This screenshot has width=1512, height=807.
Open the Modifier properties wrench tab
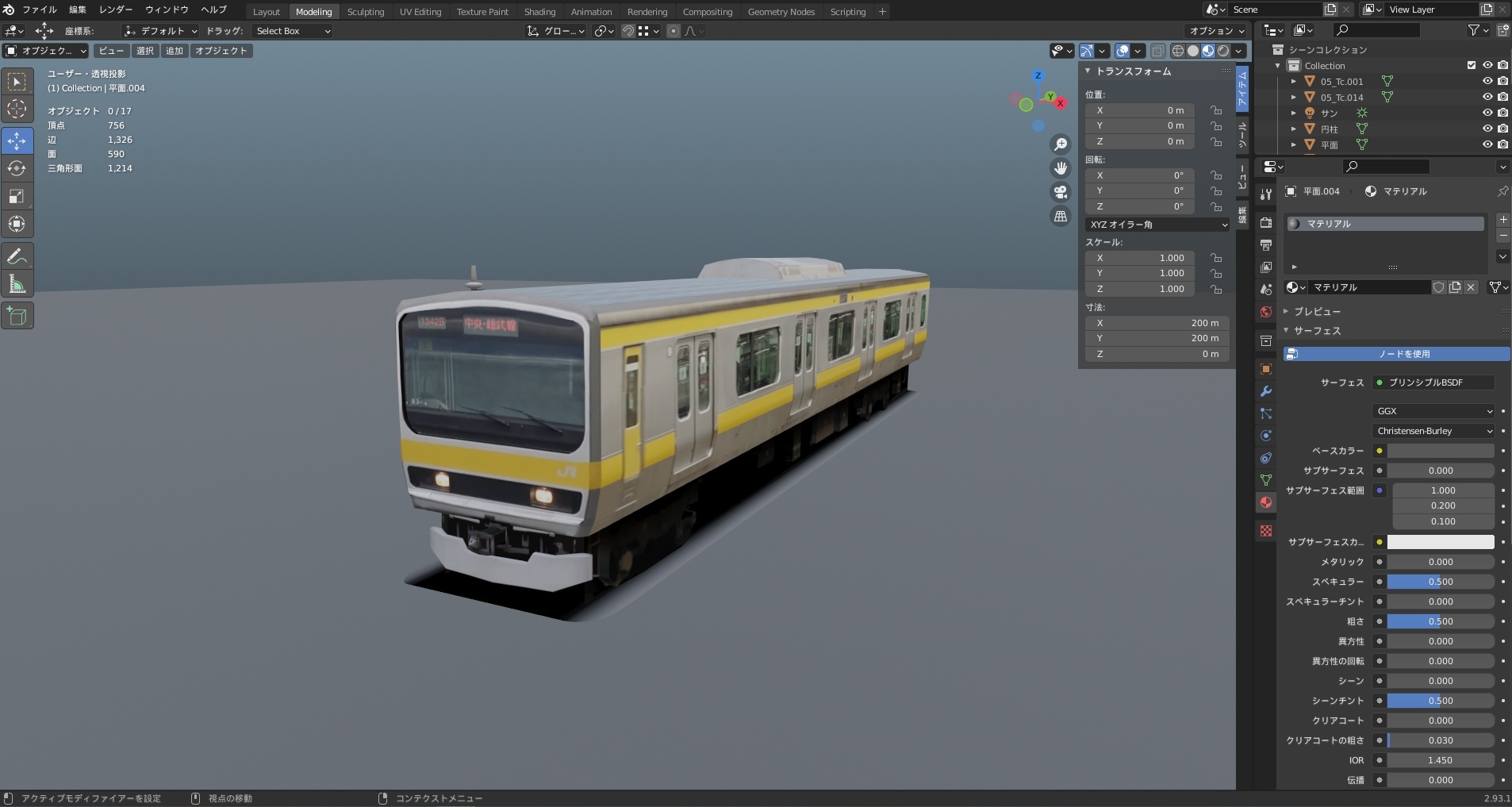click(1266, 391)
